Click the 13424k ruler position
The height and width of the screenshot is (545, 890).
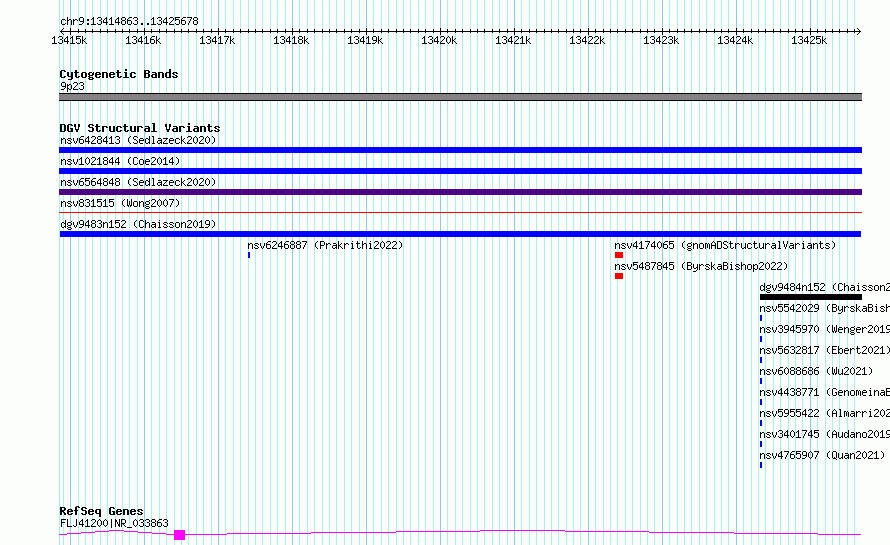coord(735,40)
